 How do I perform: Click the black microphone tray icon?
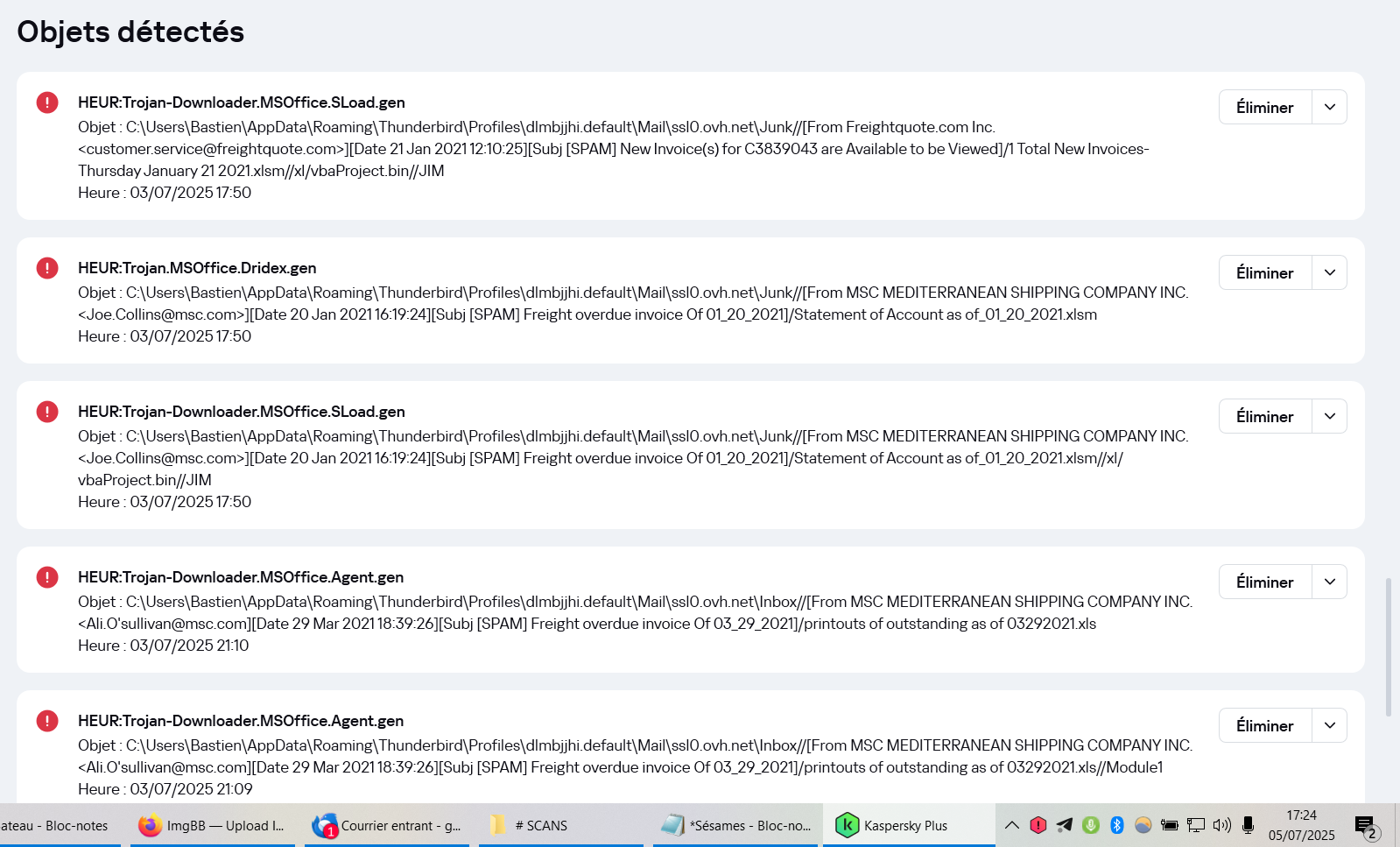point(1249,825)
